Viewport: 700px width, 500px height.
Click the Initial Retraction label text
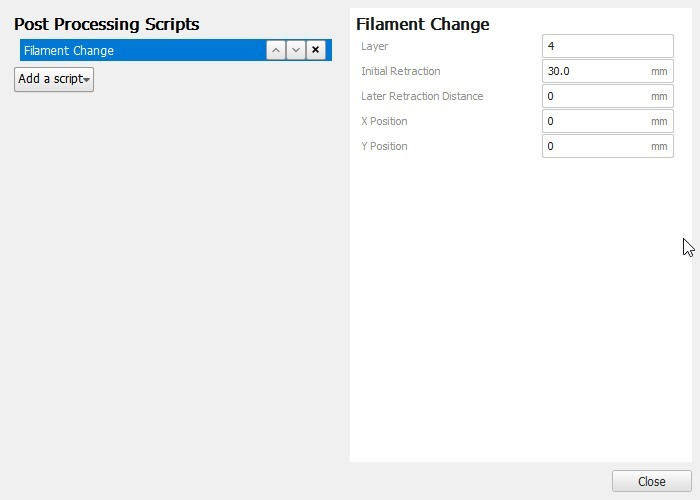(x=400, y=71)
